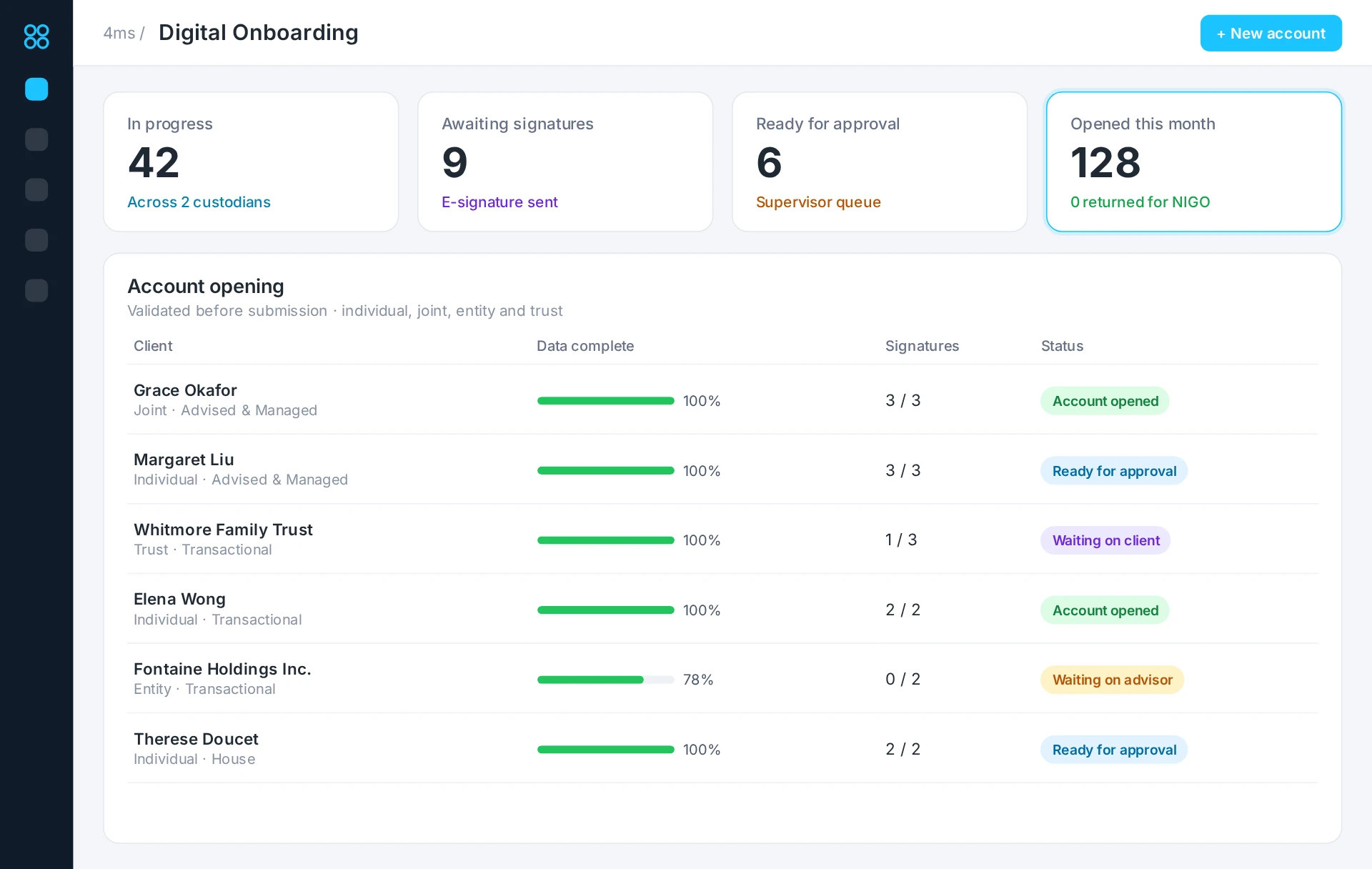1372x869 pixels.
Task: Click the Waiting on advisor status badge
Action: pyautogui.click(x=1112, y=680)
